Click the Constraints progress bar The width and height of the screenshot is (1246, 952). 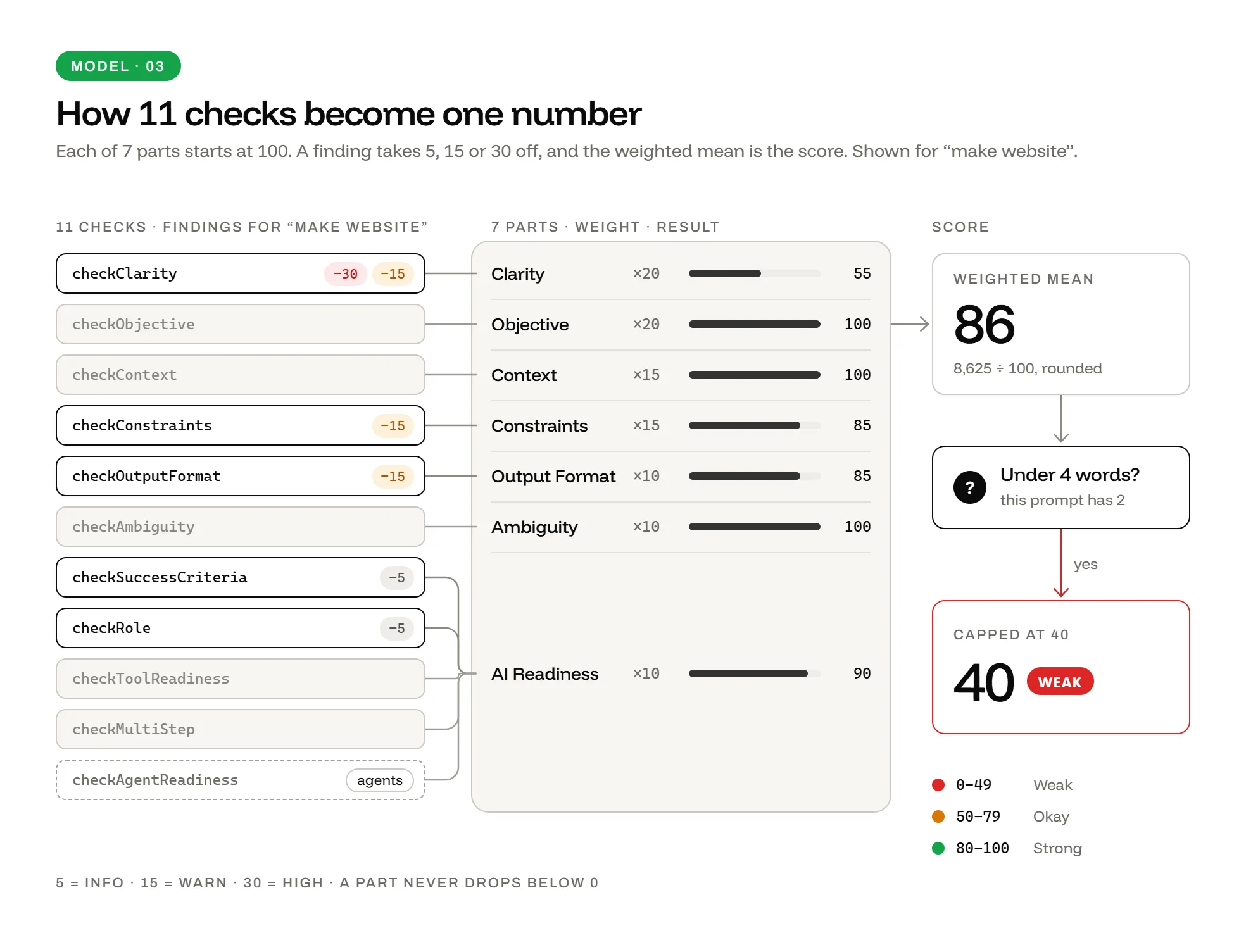755,425
